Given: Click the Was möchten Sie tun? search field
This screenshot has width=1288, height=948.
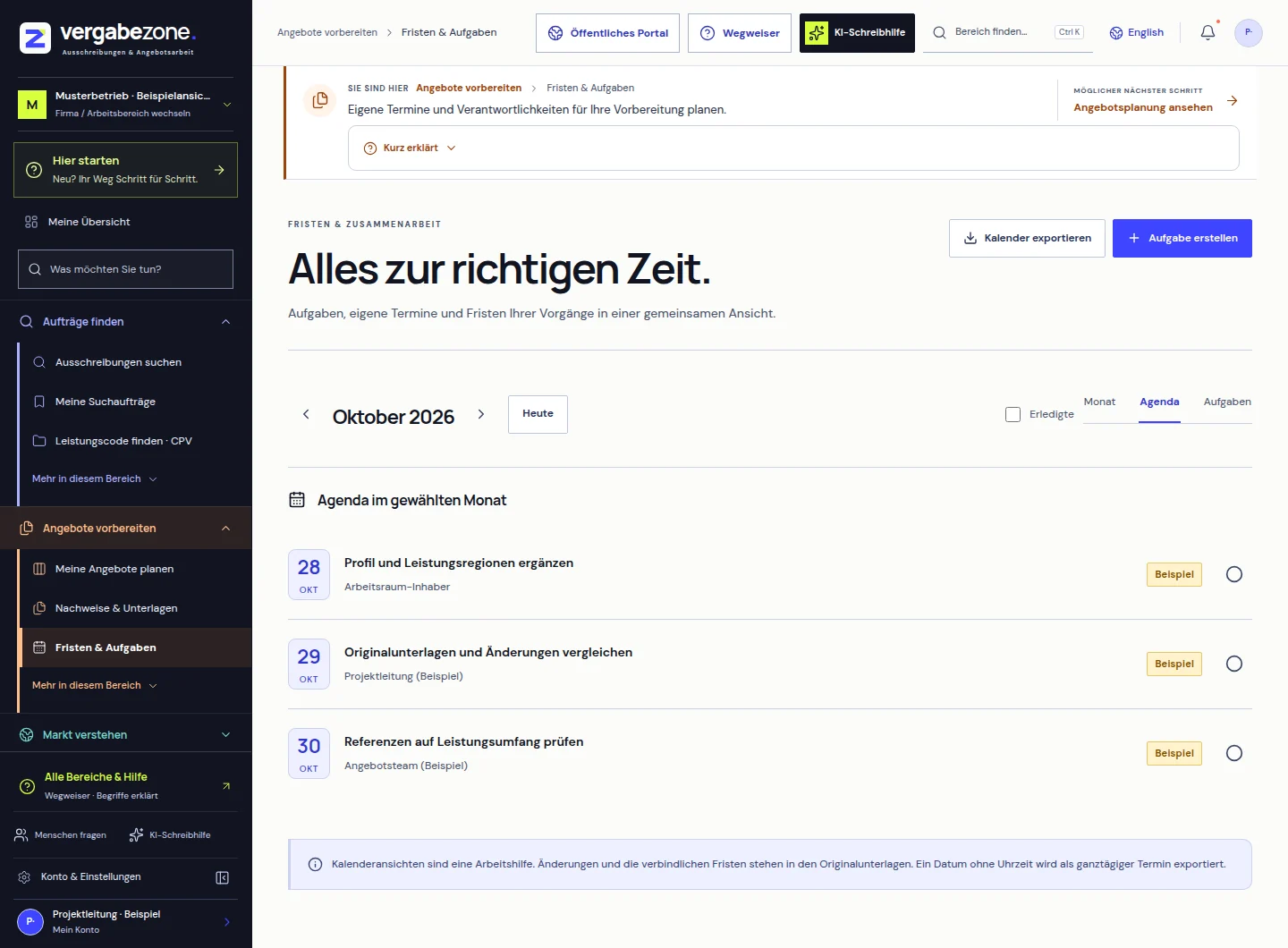Looking at the screenshot, I should point(125,269).
